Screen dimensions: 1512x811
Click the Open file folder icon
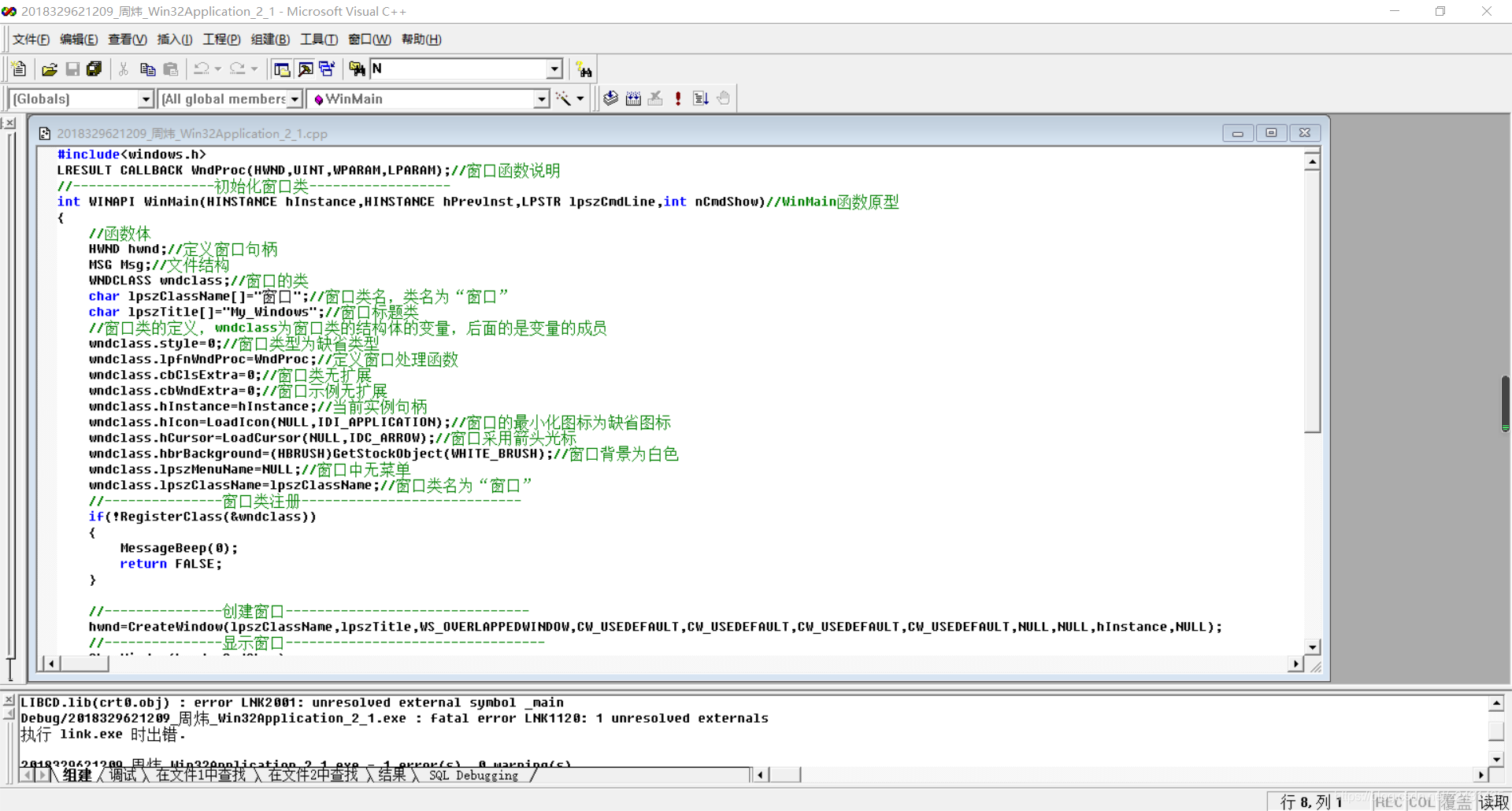pos(50,69)
